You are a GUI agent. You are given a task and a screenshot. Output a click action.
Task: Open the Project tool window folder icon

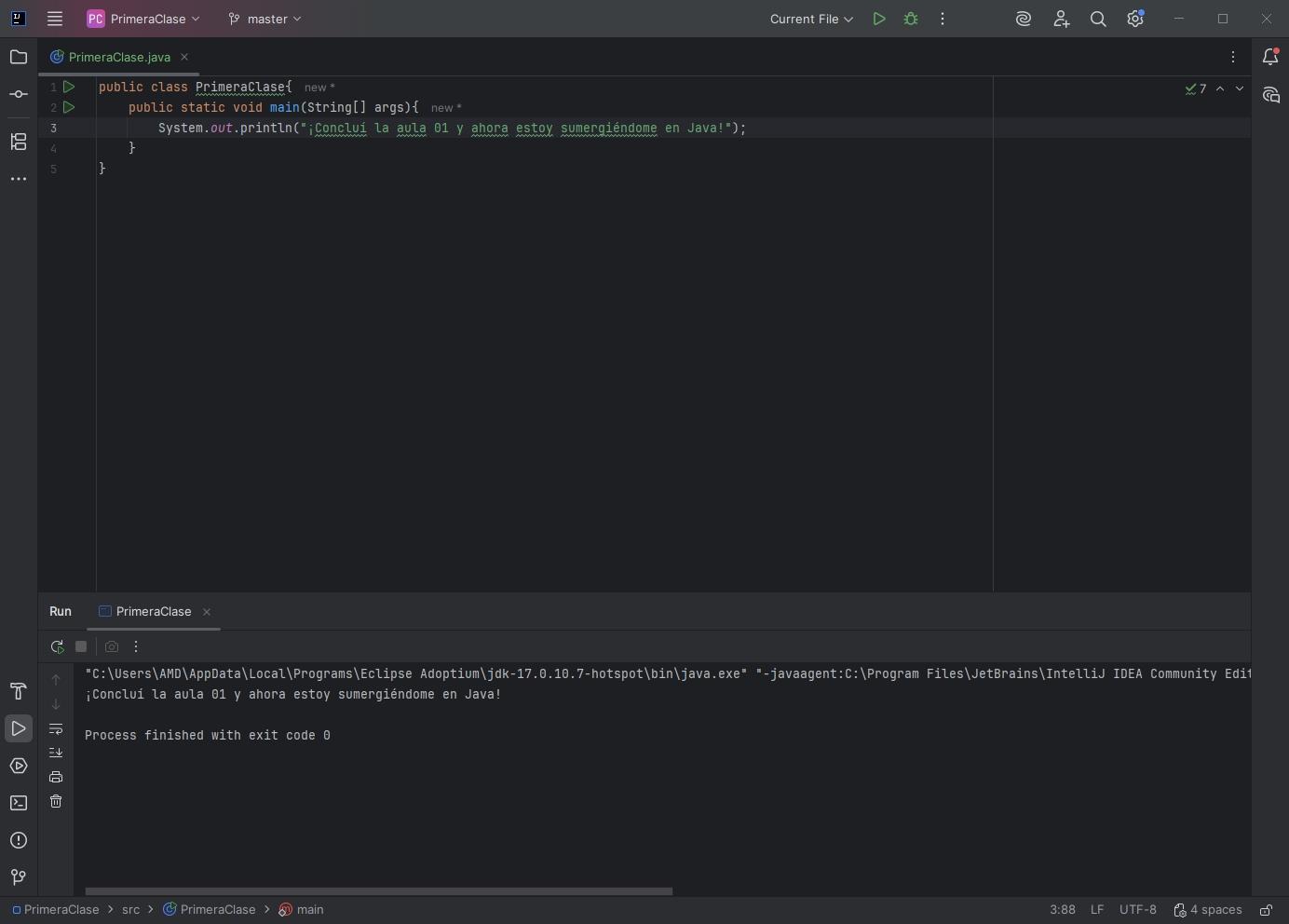click(x=19, y=58)
